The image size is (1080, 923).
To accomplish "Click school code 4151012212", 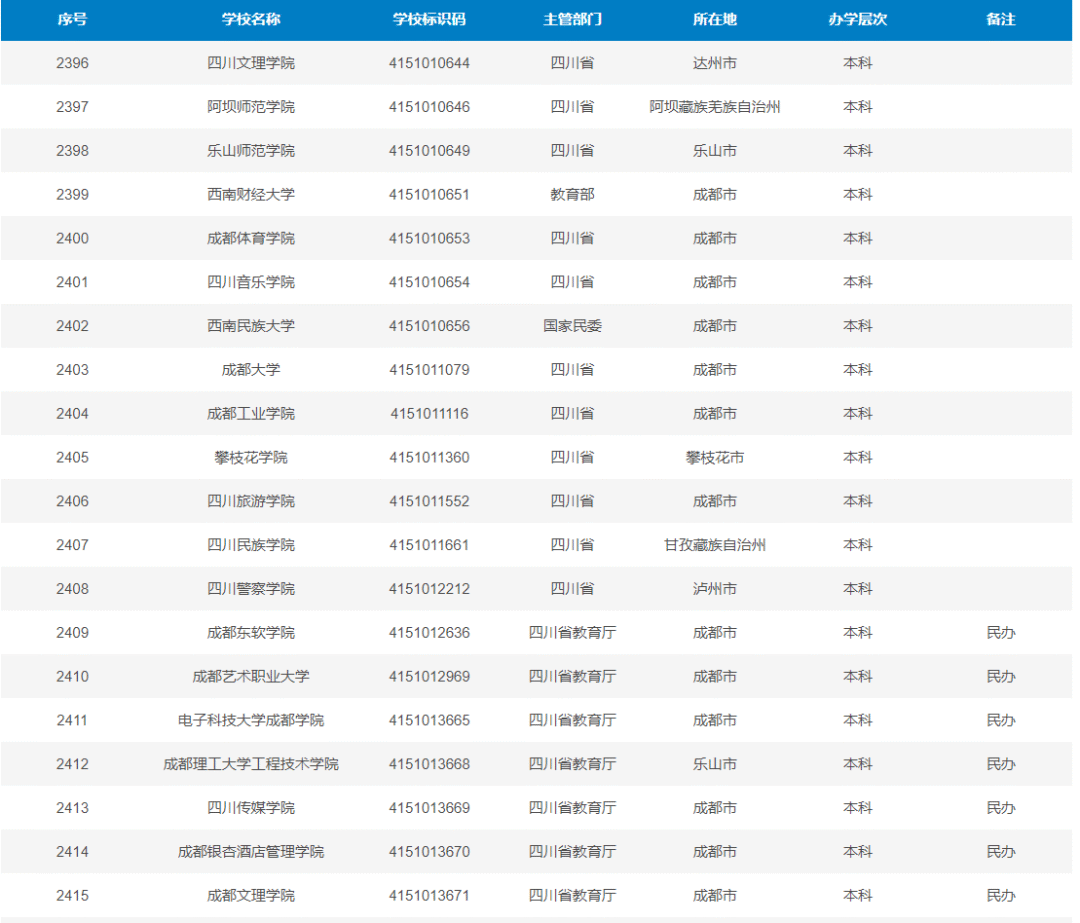I will pos(429,589).
